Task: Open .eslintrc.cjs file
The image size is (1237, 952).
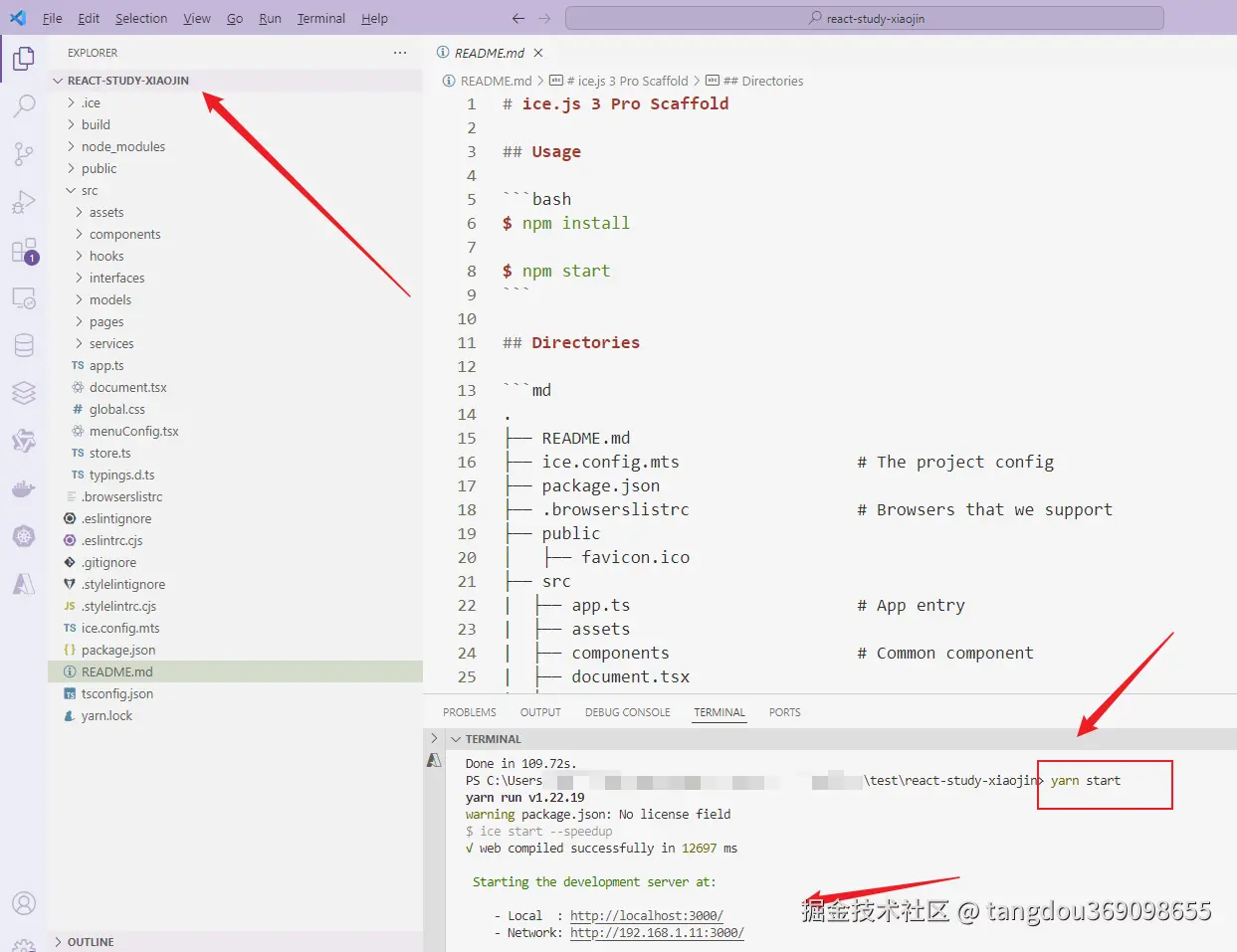Action: (x=235, y=540)
